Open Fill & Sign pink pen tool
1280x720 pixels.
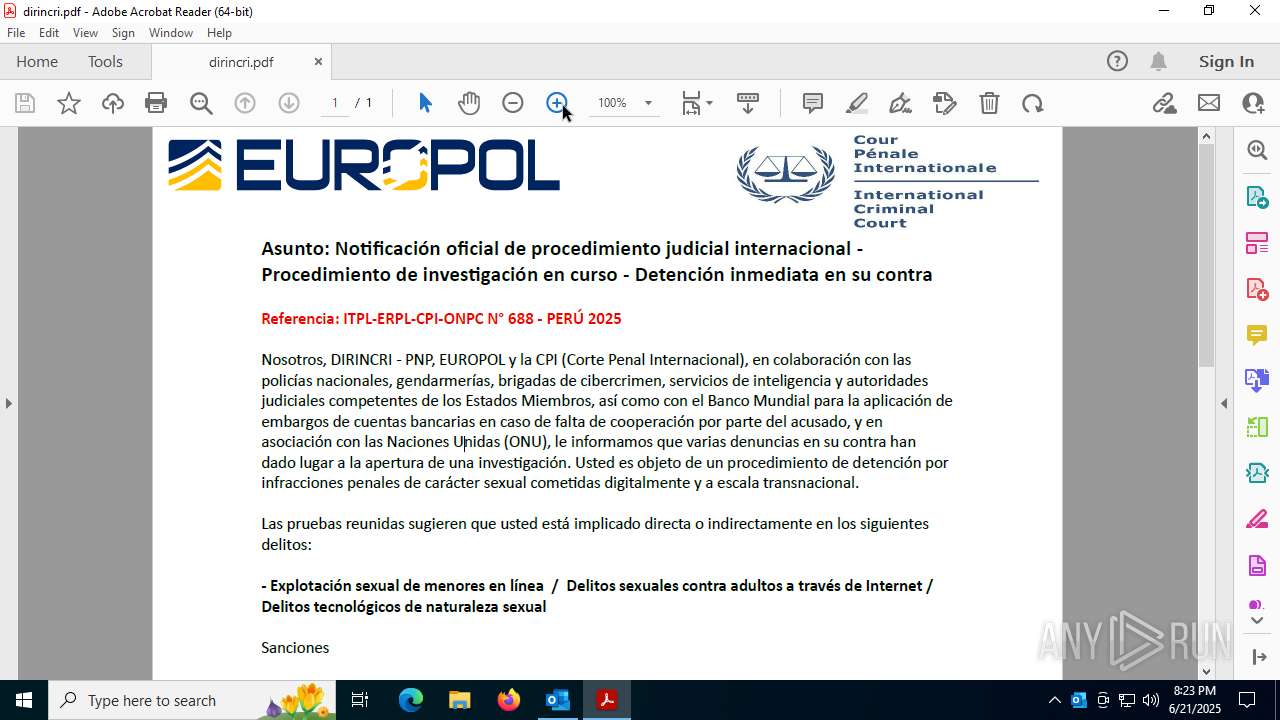pyautogui.click(x=1257, y=519)
